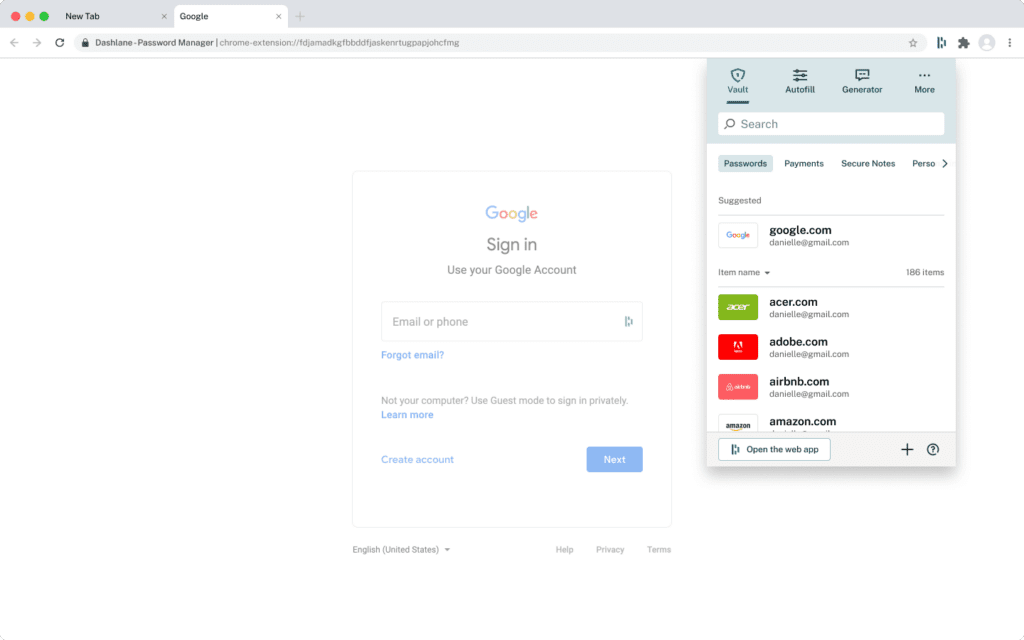Open the password Generator
1024x640 pixels.
coord(861,82)
